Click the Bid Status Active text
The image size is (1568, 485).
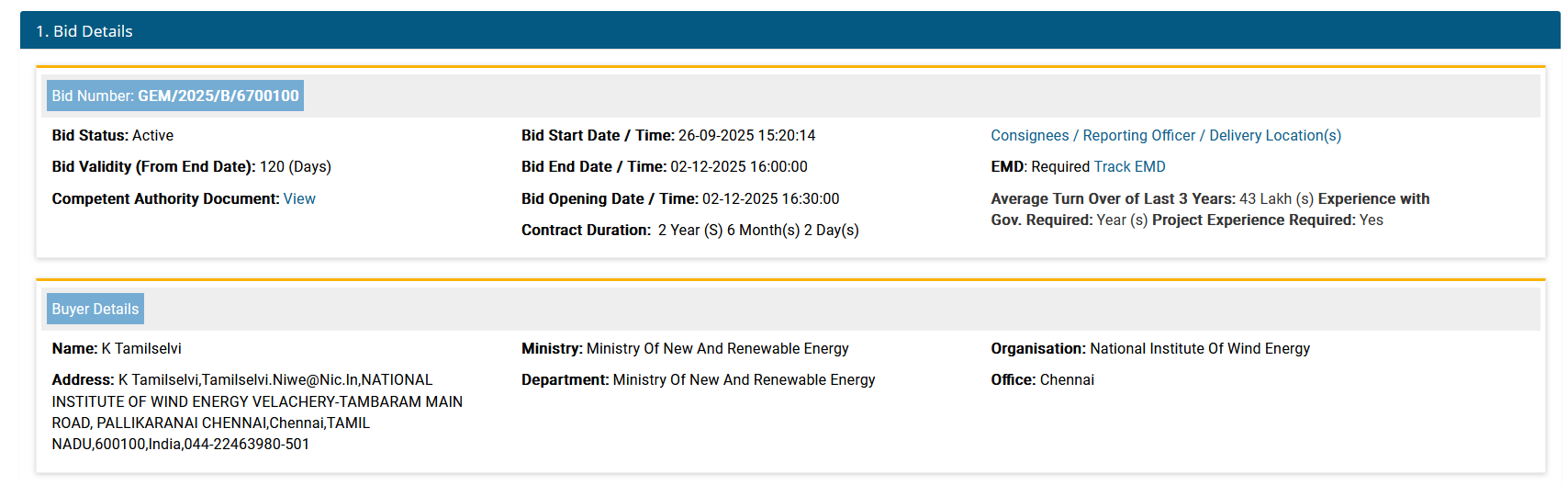[152, 136]
